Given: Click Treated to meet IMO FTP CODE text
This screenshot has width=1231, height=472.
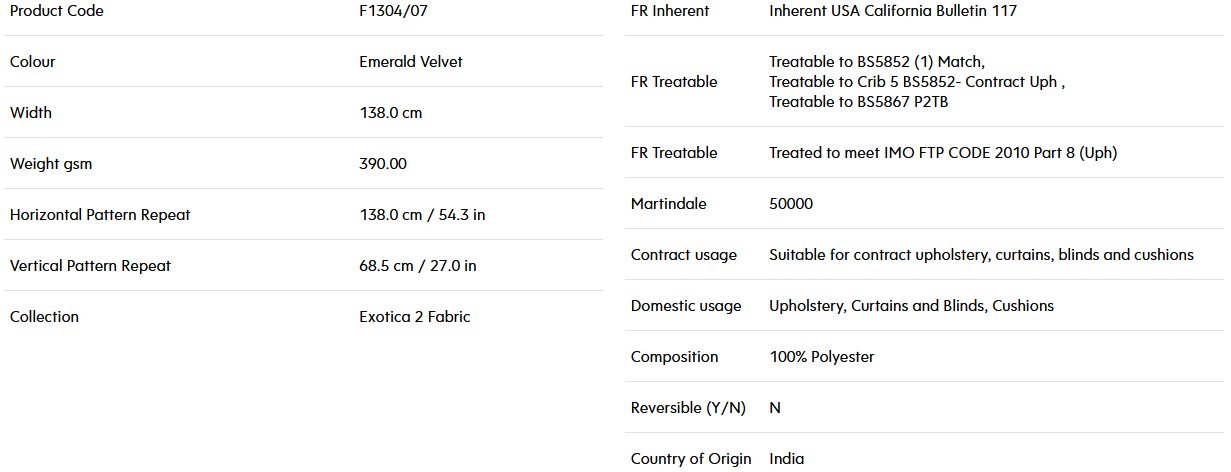Looking at the screenshot, I should coord(943,153).
